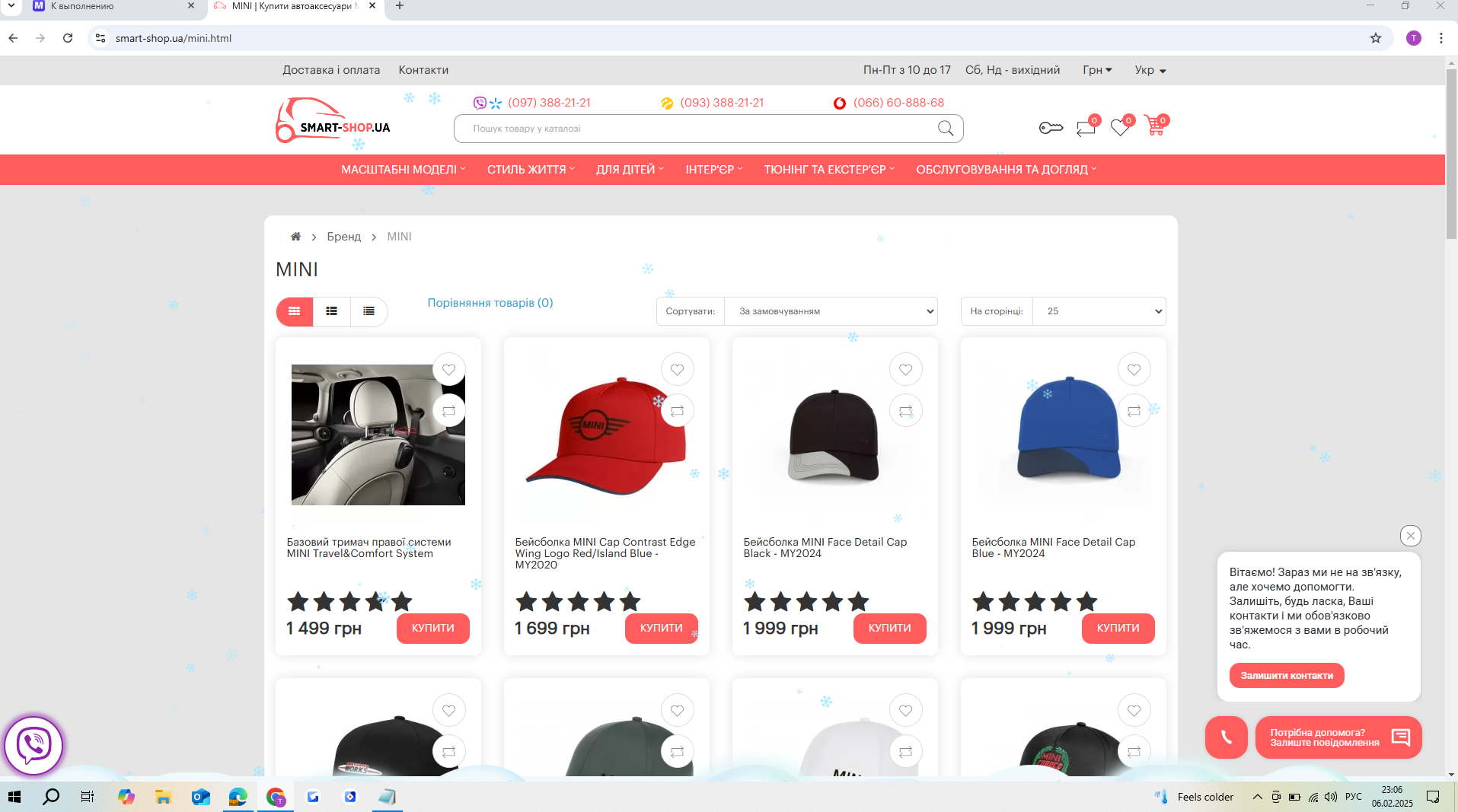View site information icon in address bar

tap(100, 38)
